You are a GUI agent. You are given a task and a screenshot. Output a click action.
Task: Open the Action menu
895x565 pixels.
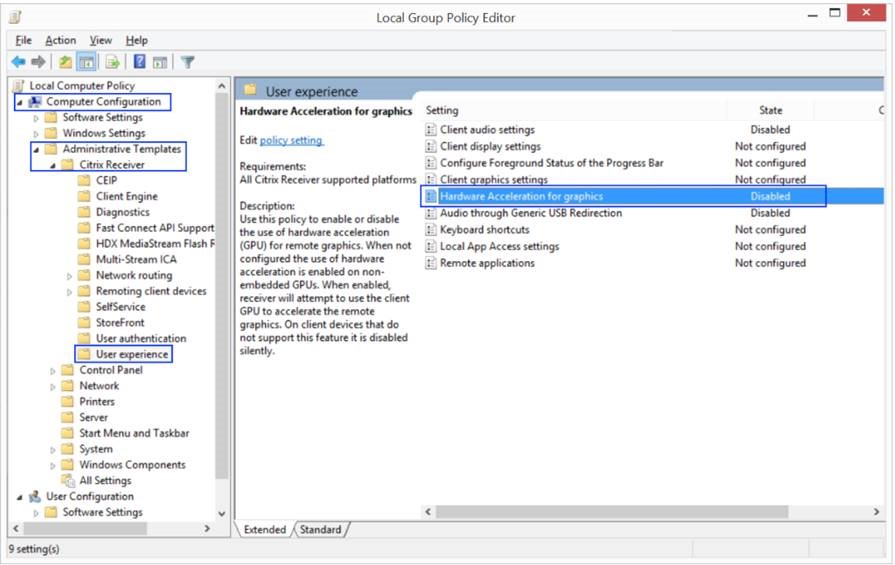(61, 41)
